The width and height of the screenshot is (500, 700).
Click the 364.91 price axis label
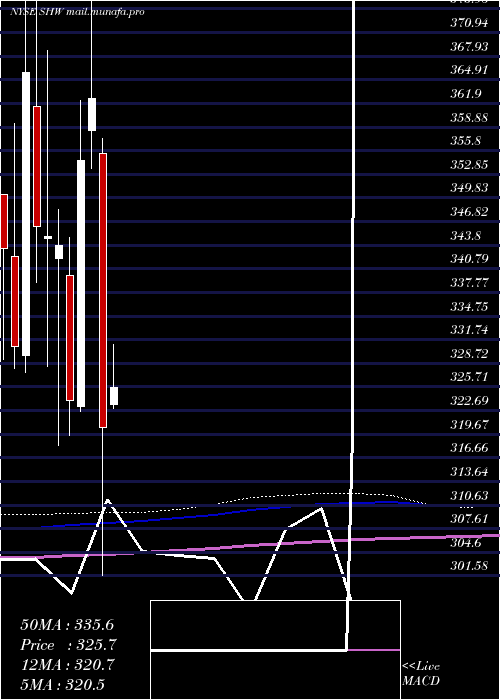(x=469, y=70)
